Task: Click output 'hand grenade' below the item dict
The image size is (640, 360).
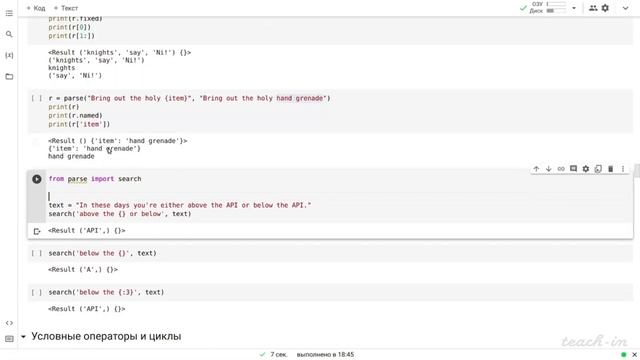Action: (71, 156)
